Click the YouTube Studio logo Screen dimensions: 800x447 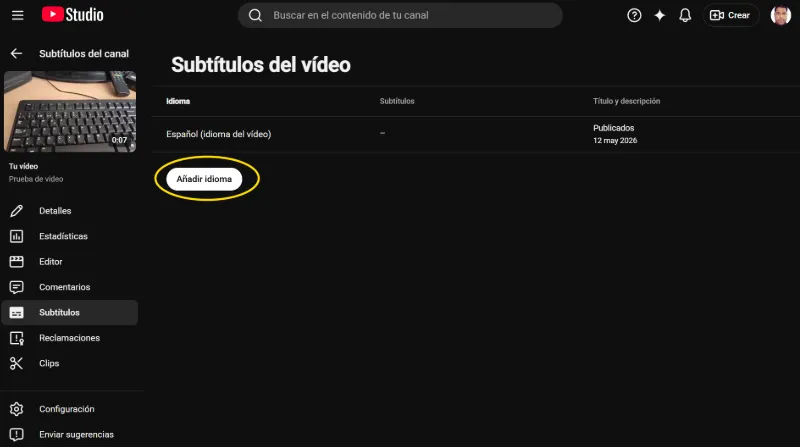[72, 15]
